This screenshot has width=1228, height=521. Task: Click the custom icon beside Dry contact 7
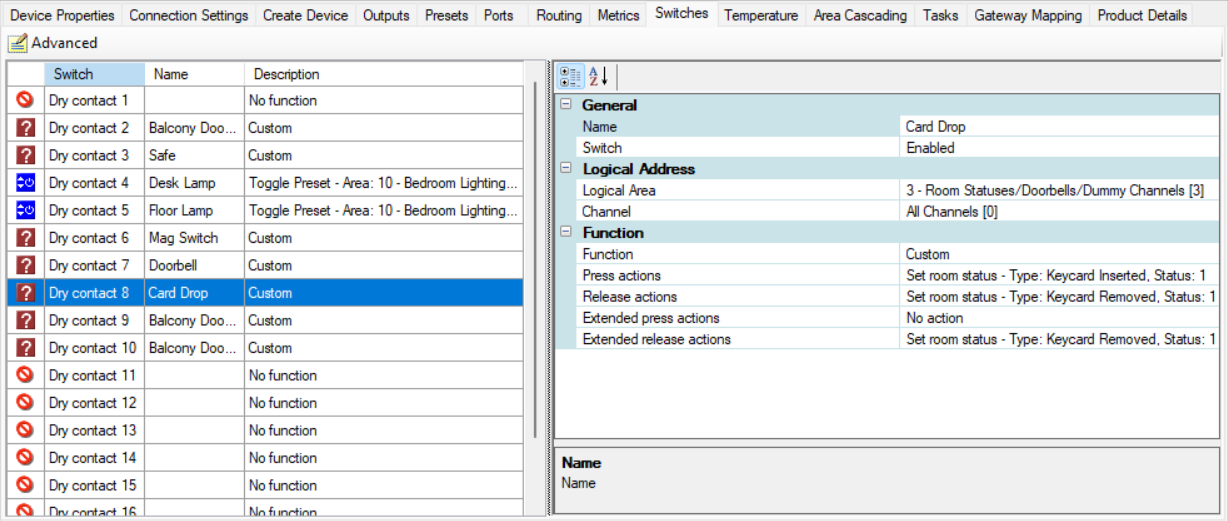click(x=26, y=266)
